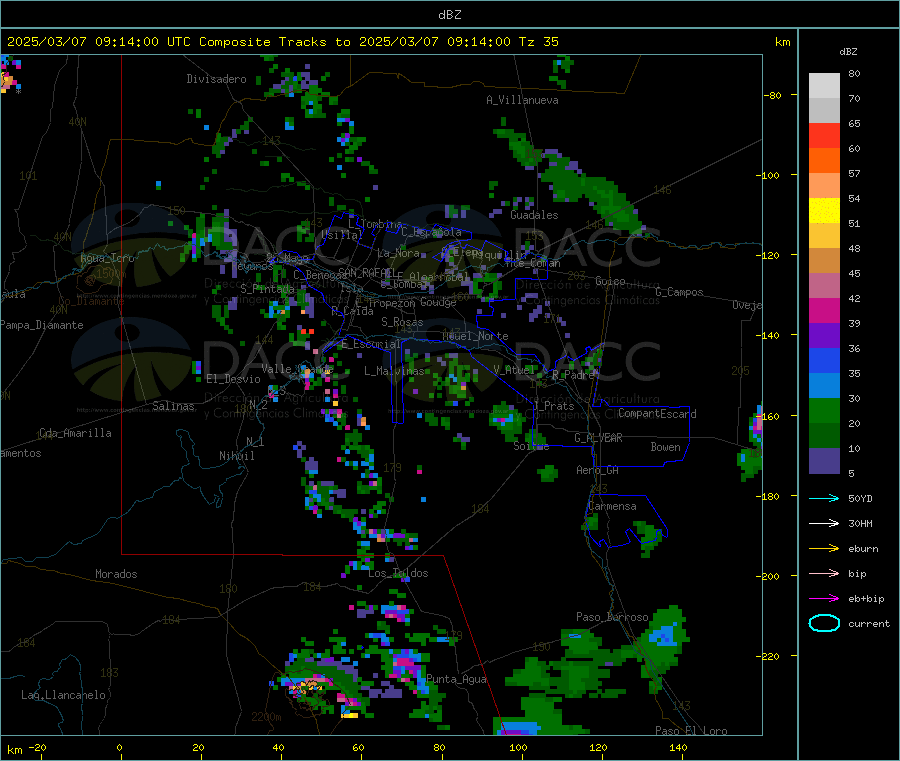Click the 0 tick on bottom km axis
The width and height of the screenshot is (900, 761).
click(119, 747)
